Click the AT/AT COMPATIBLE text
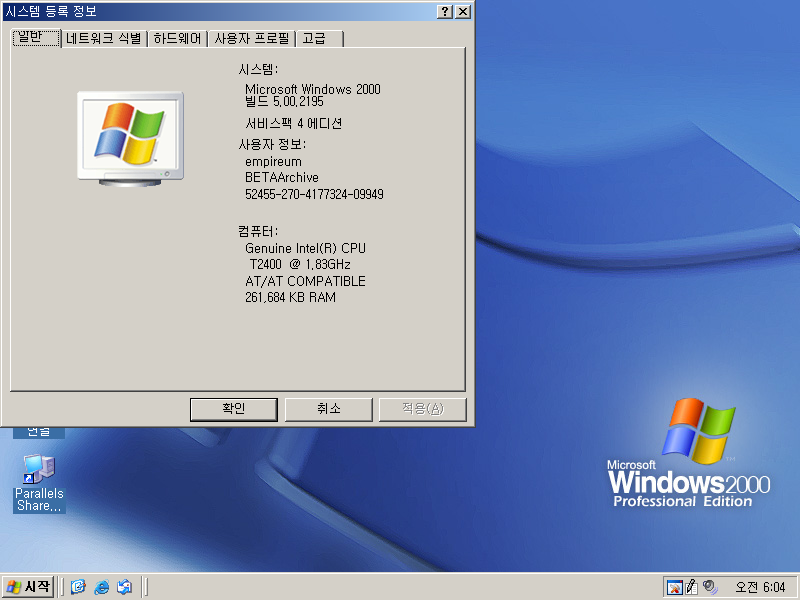Viewport: 800px width, 600px height. [x=305, y=281]
